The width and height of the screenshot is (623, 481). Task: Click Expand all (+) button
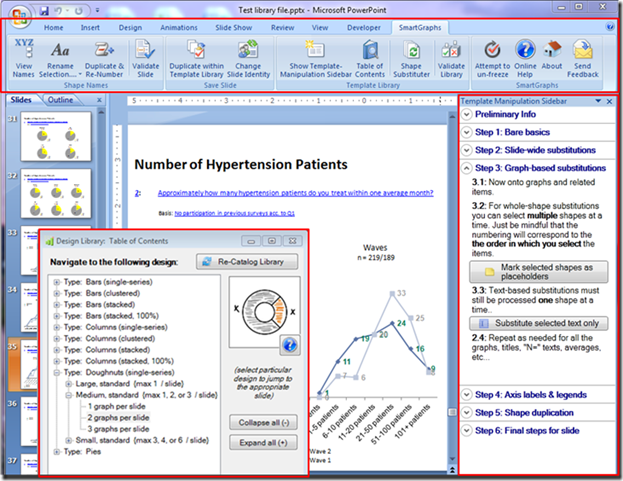[263, 442]
